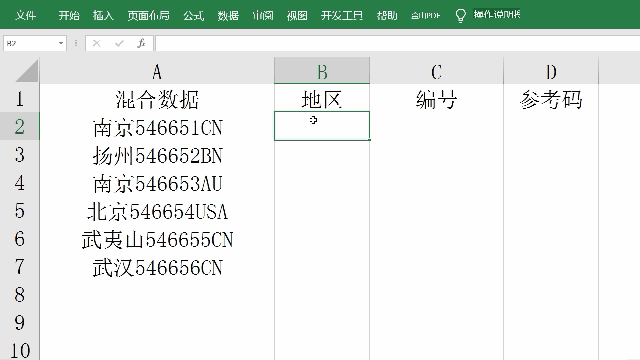The image size is (640, 360).
Task: Click the 地区 header cell
Action: click(322, 98)
